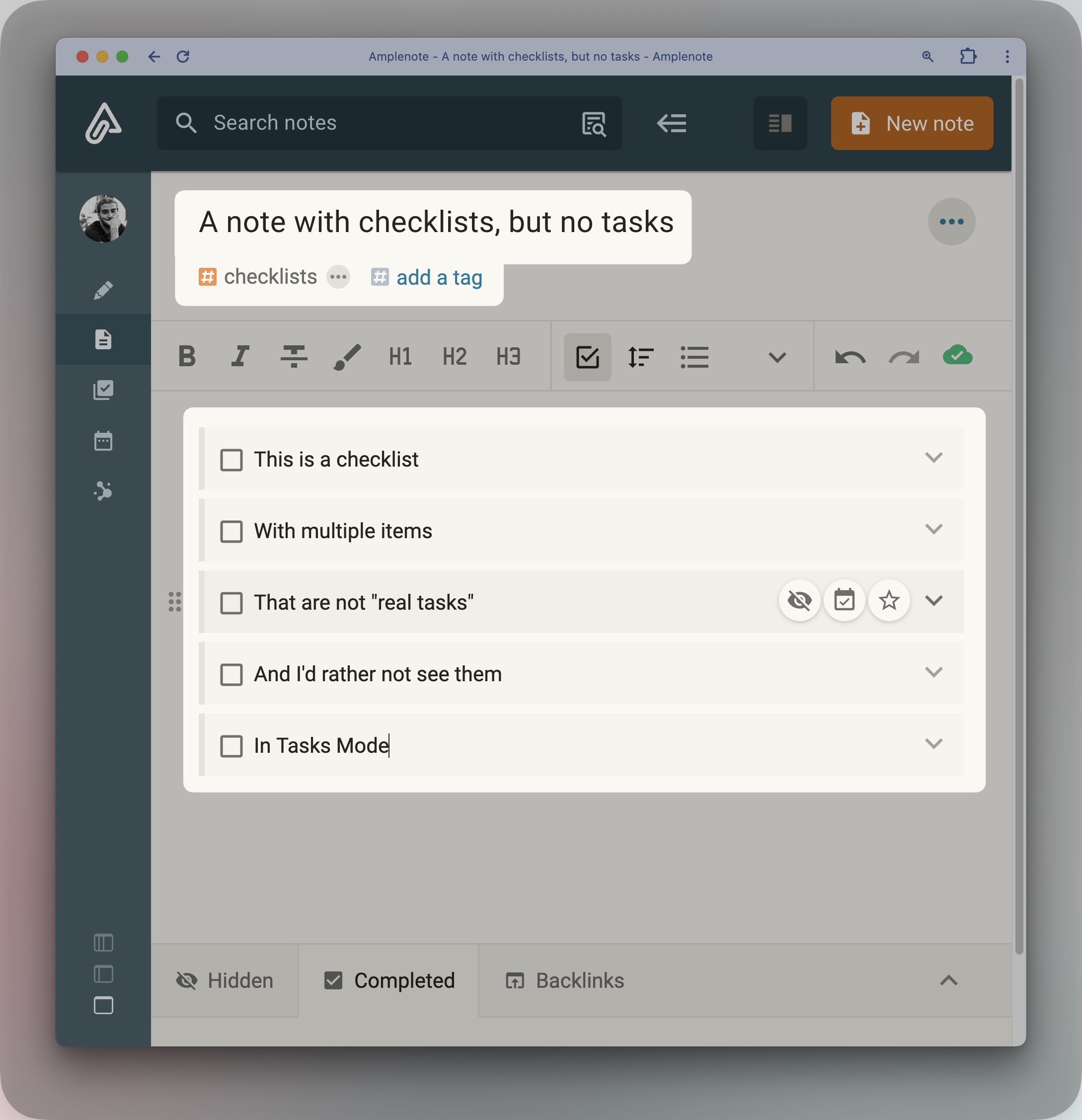Apply H1 heading
The width and height of the screenshot is (1082, 1120).
tap(400, 357)
